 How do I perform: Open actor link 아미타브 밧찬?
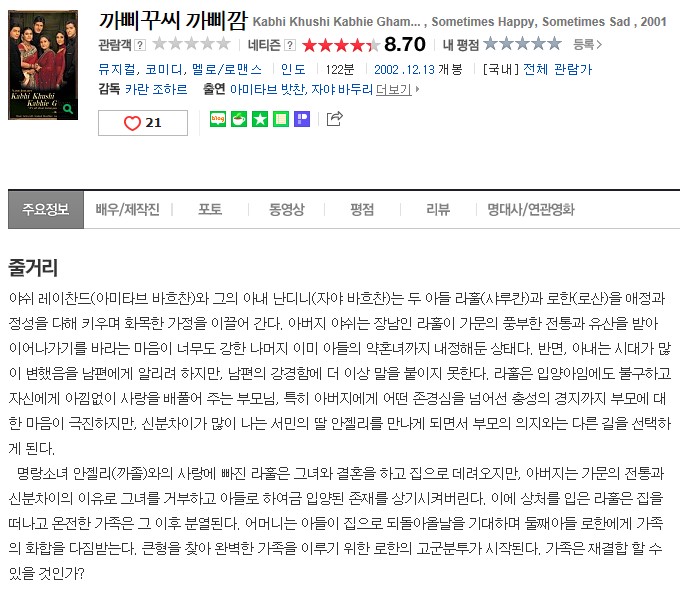(268, 89)
